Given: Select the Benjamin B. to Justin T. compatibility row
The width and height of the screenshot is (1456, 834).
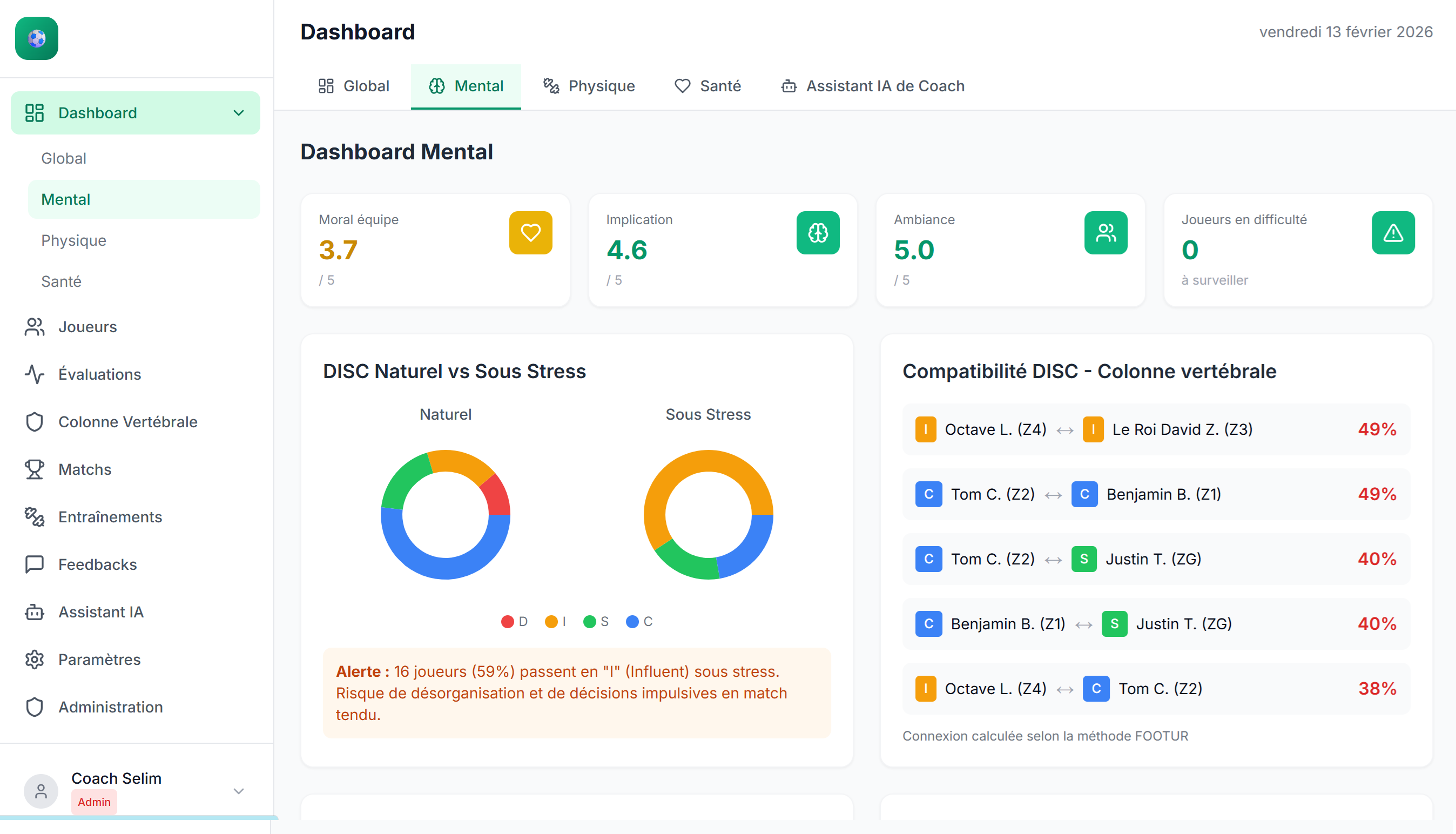Looking at the screenshot, I should click(x=1157, y=623).
